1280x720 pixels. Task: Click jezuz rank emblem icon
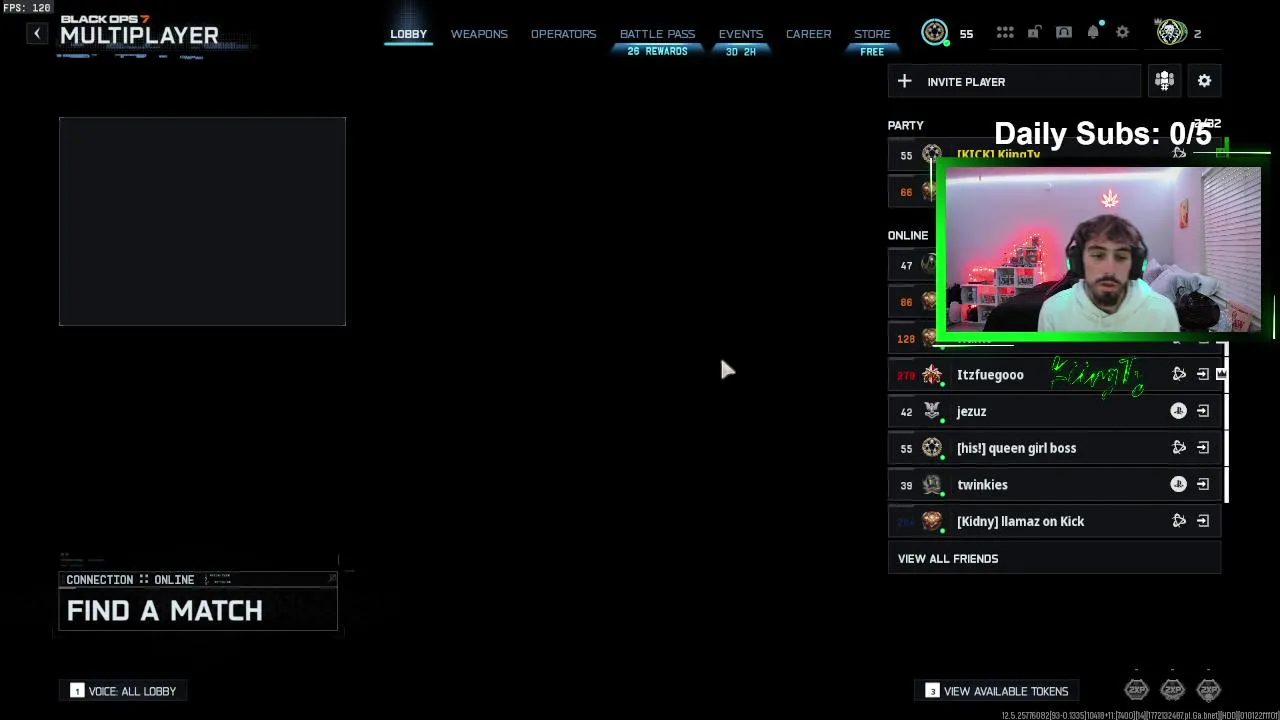click(932, 411)
